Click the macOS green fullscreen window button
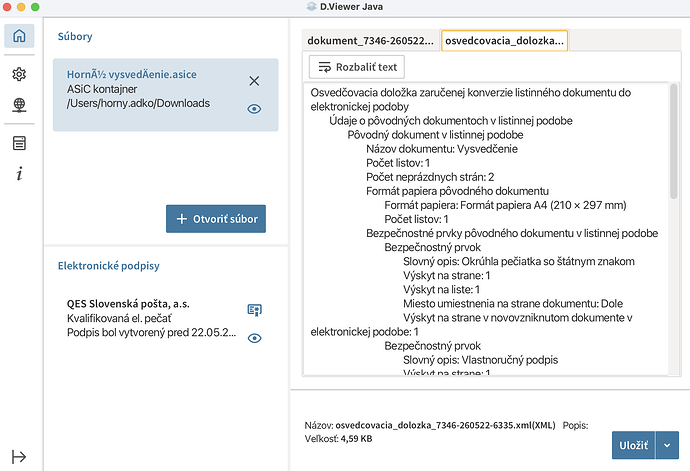The height and width of the screenshot is (471, 690). click(35, 7)
